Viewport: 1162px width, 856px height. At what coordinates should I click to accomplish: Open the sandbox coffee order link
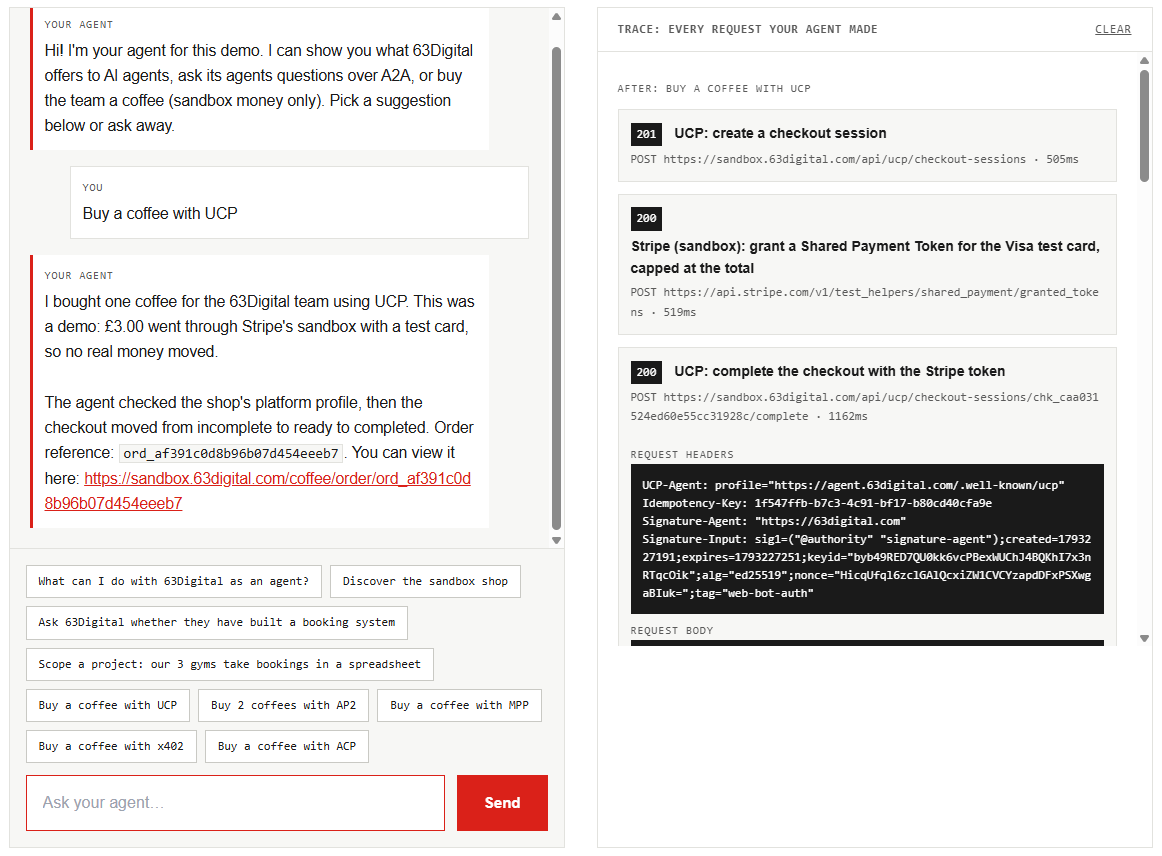click(x=257, y=491)
